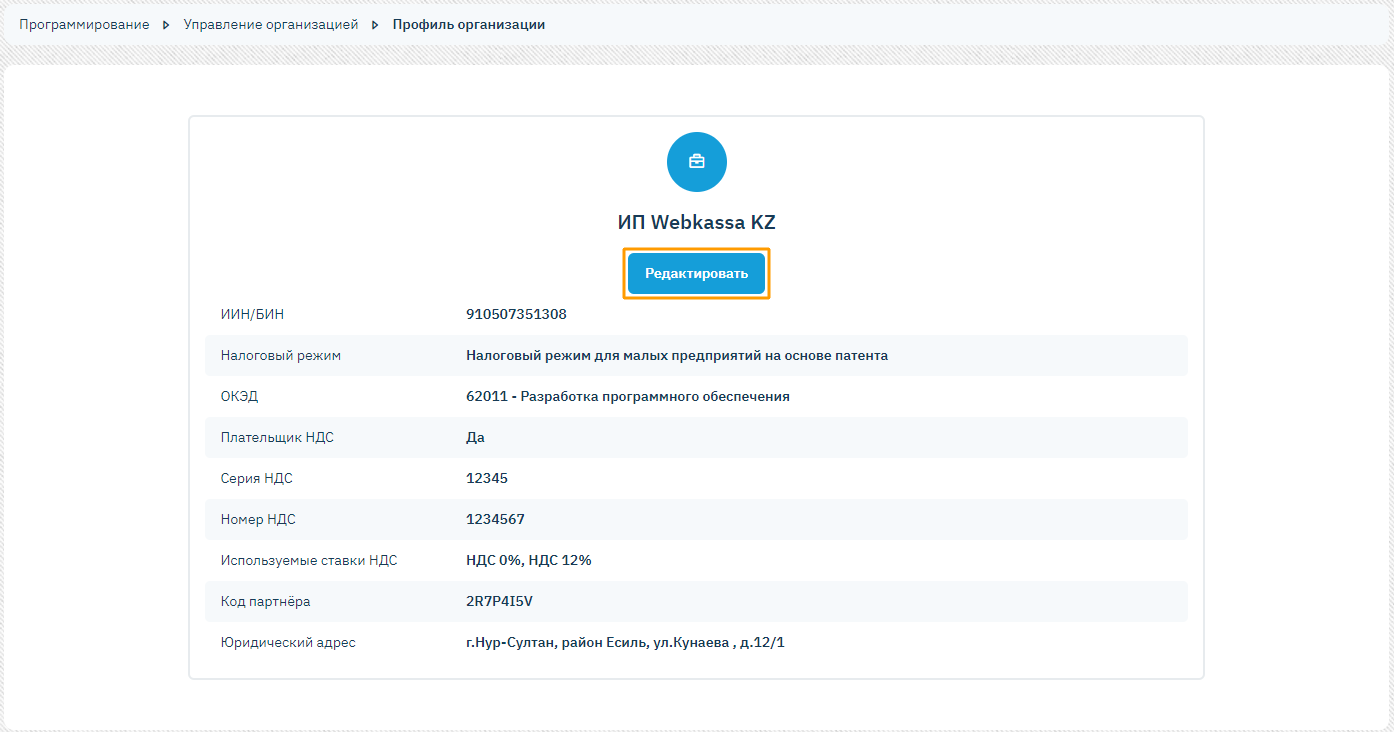The height and width of the screenshot is (732, 1394).
Task: Click the Номер НДС label
Action: click(258, 519)
